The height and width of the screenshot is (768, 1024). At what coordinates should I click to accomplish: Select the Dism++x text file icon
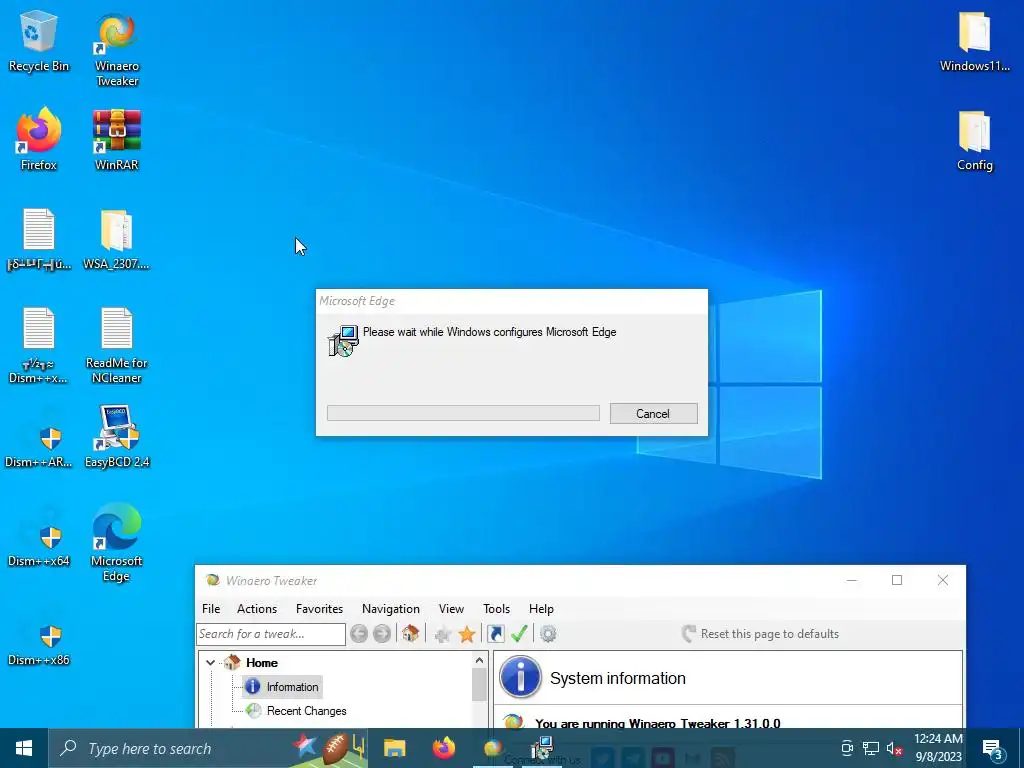[x=39, y=345]
